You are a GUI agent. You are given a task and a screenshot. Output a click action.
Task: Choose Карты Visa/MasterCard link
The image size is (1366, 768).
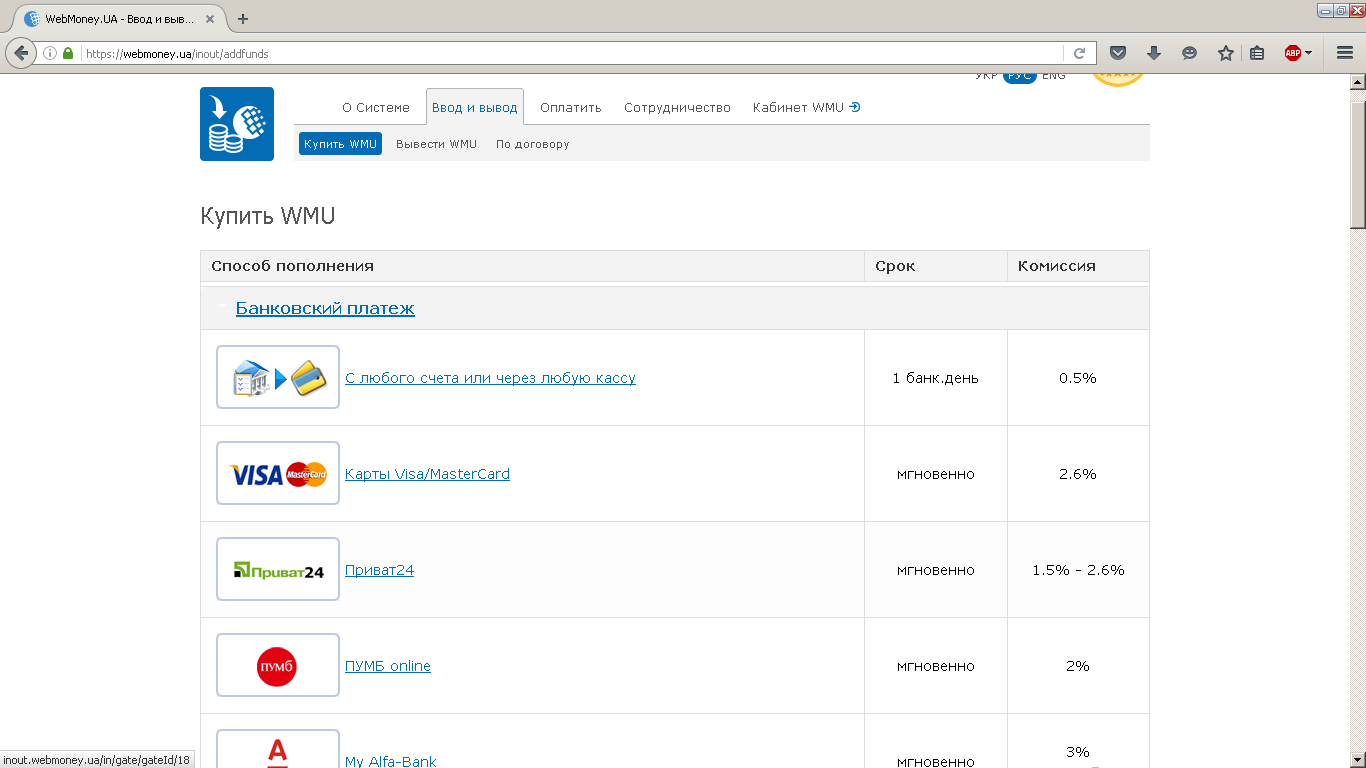click(427, 474)
